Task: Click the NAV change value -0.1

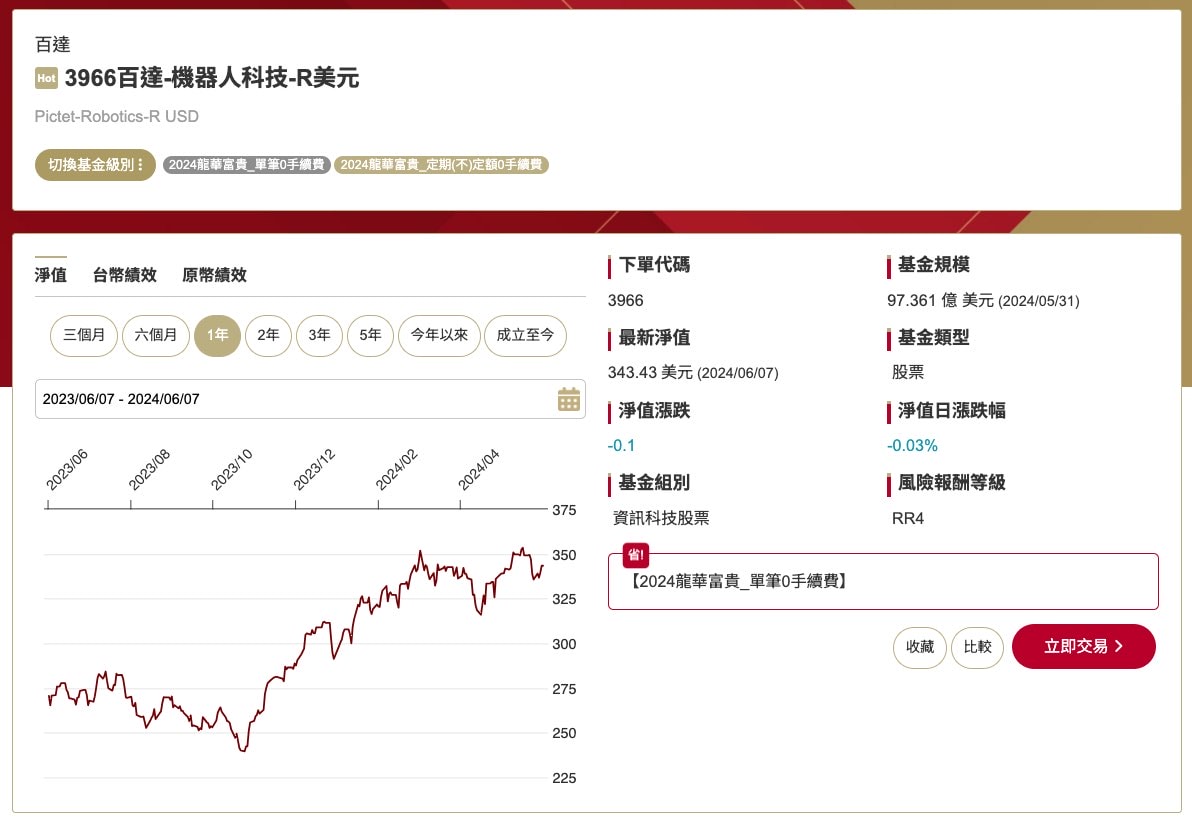Action: click(621, 445)
